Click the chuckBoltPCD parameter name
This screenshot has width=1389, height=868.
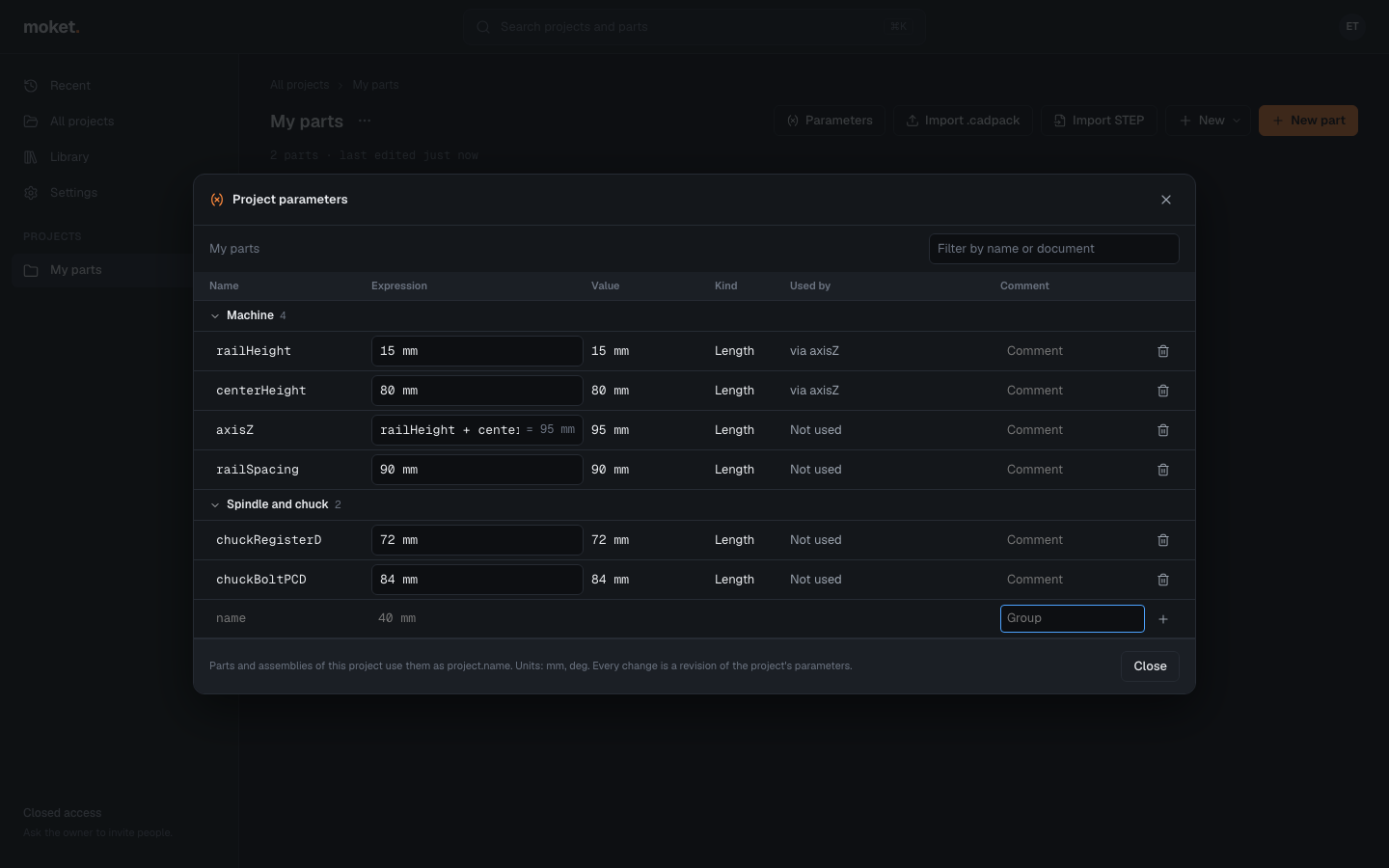click(261, 580)
